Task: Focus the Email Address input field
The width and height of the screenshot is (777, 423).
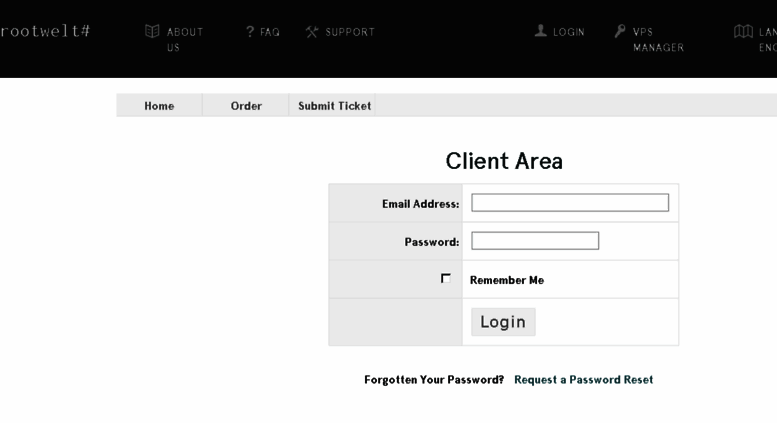Action: [x=570, y=203]
